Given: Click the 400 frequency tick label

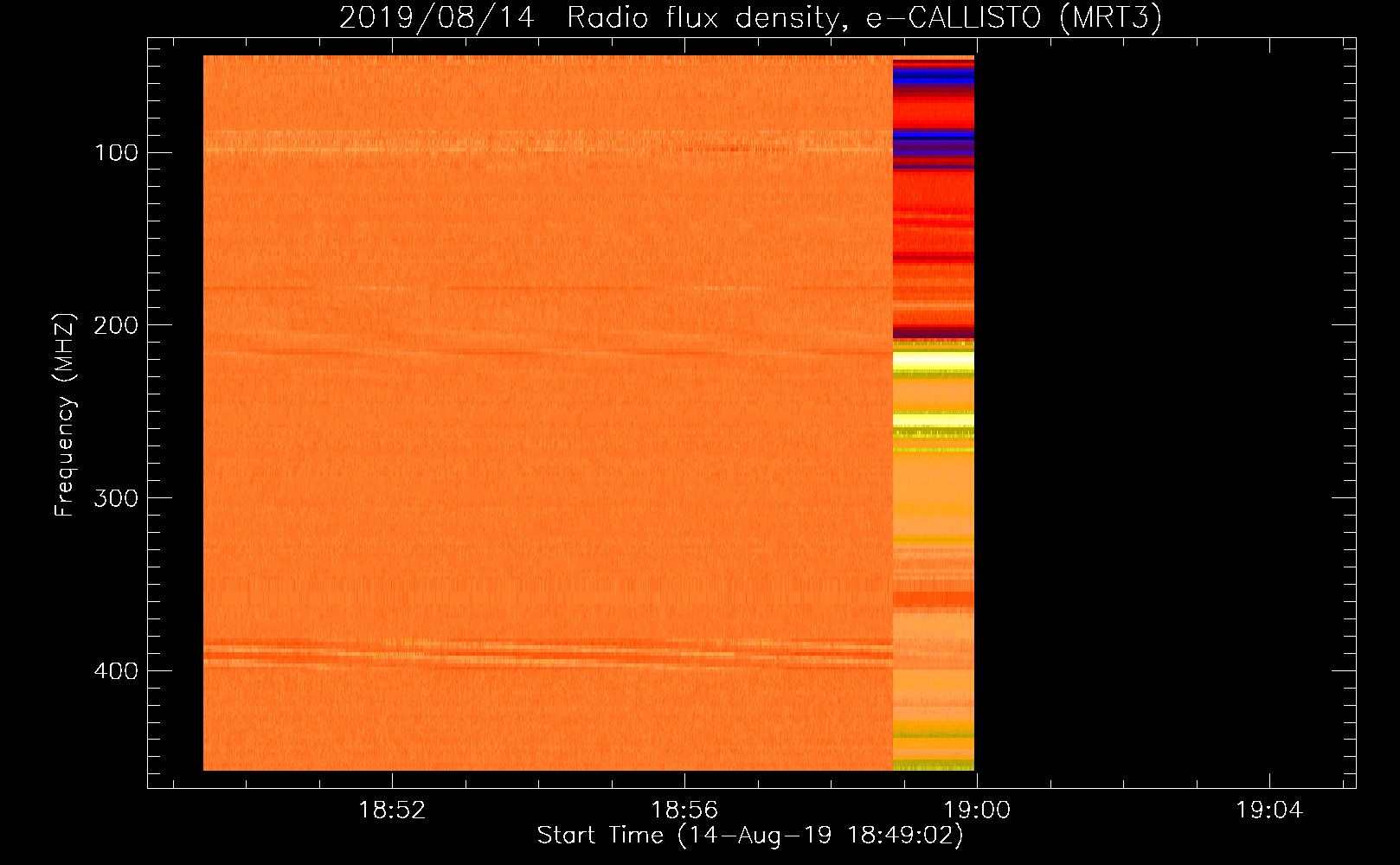Looking at the screenshot, I should point(115,671).
